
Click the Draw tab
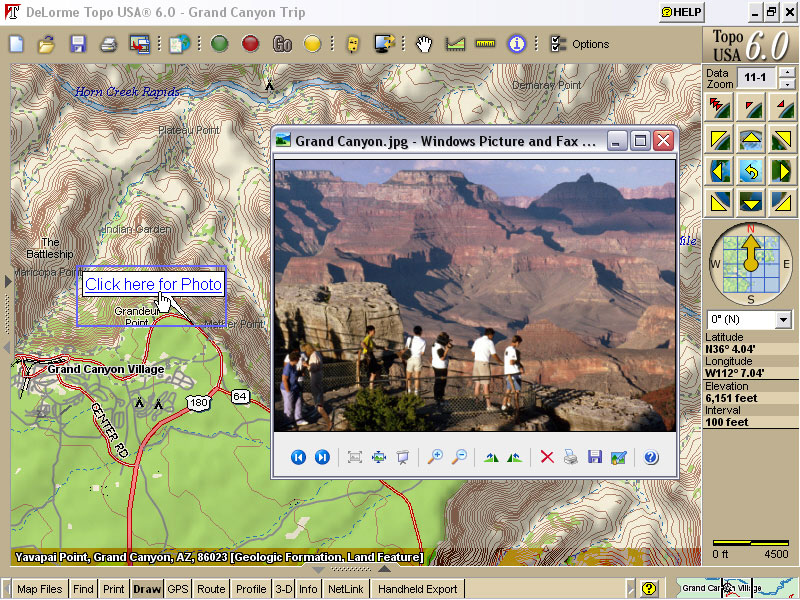point(146,589)
